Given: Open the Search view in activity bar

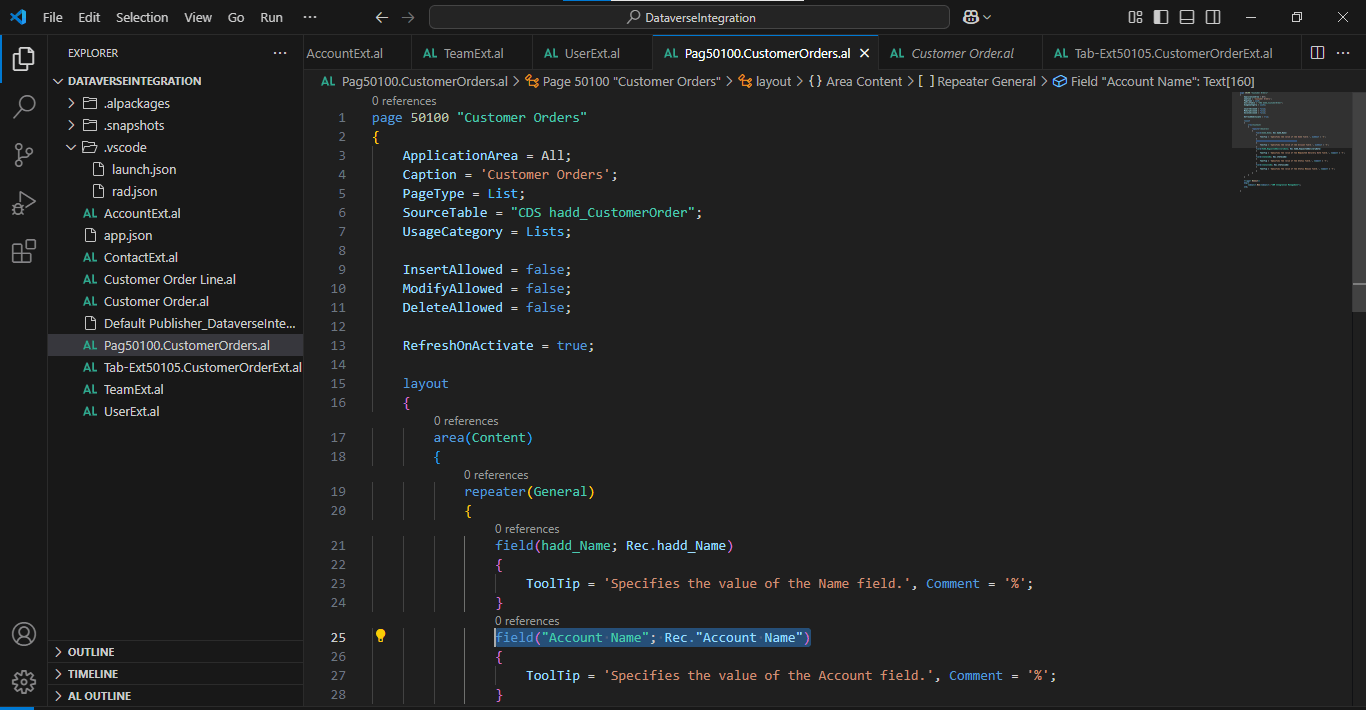Looking at the screenshot, I should point(23,107).
